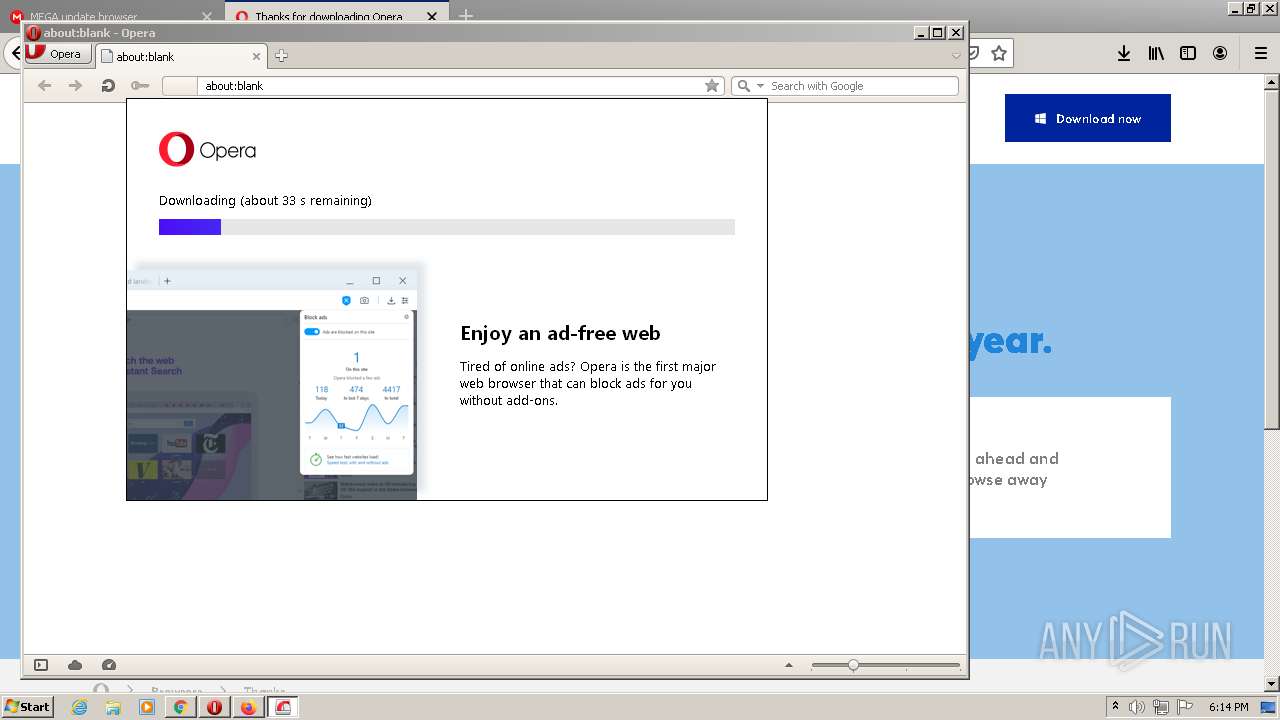
Task: Open Firefox library icon
Action: click(x=1156, y=54)
